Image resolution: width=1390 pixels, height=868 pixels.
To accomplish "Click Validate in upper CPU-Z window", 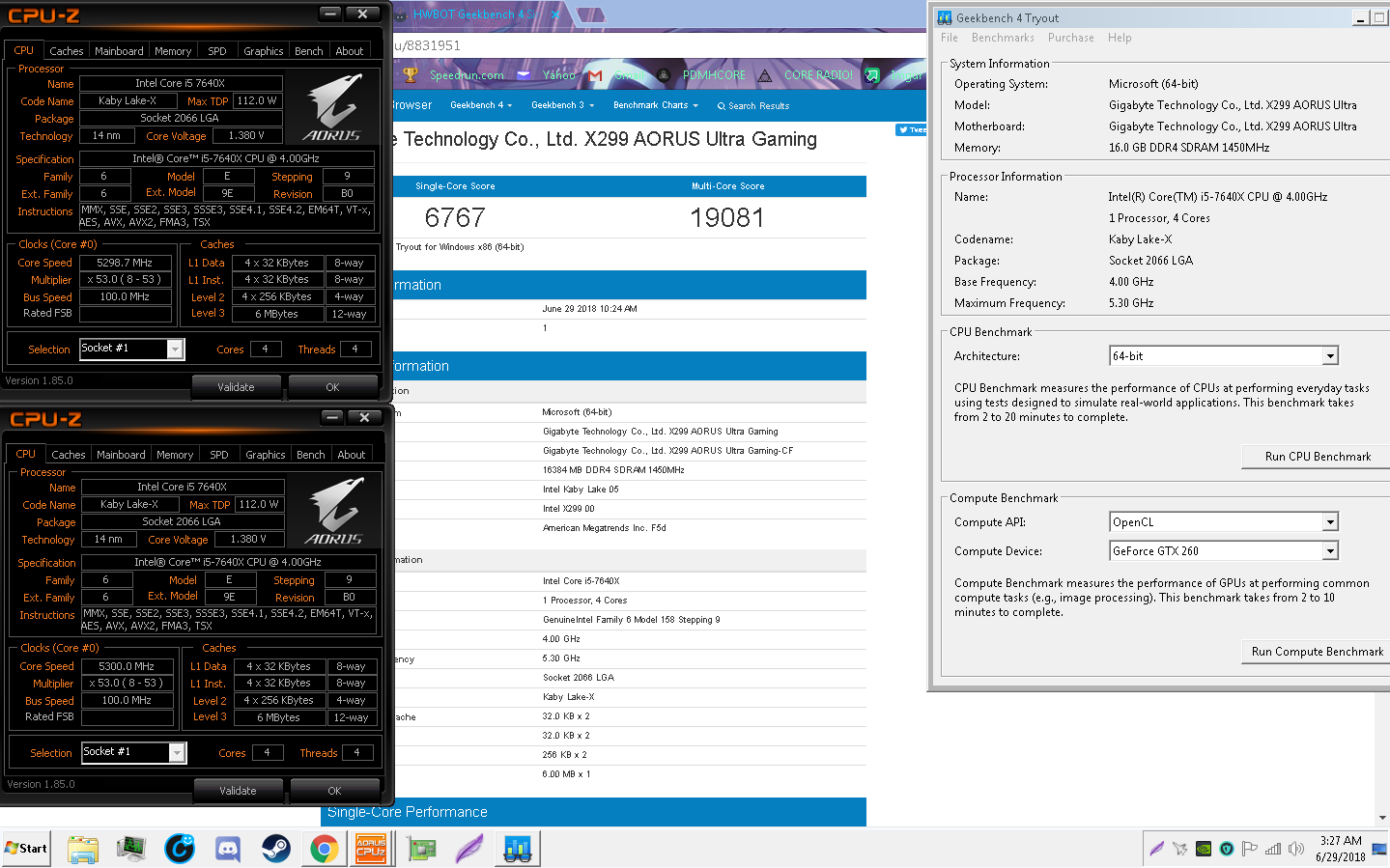I will tap(236, 387).
